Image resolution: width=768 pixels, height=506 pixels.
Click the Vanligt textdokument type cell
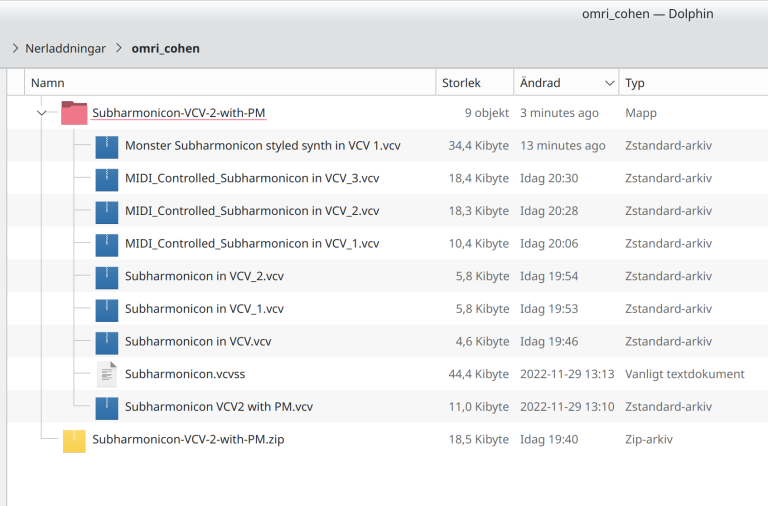685,374
